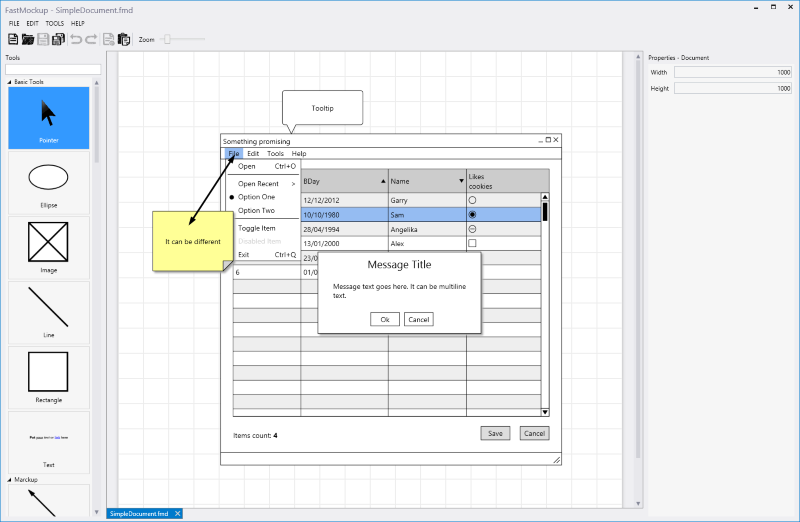Image resolution: width=800 pixels, height=522 pixels.
Task: Click Cancel next to the Save button
Action: tap(534, 433)
